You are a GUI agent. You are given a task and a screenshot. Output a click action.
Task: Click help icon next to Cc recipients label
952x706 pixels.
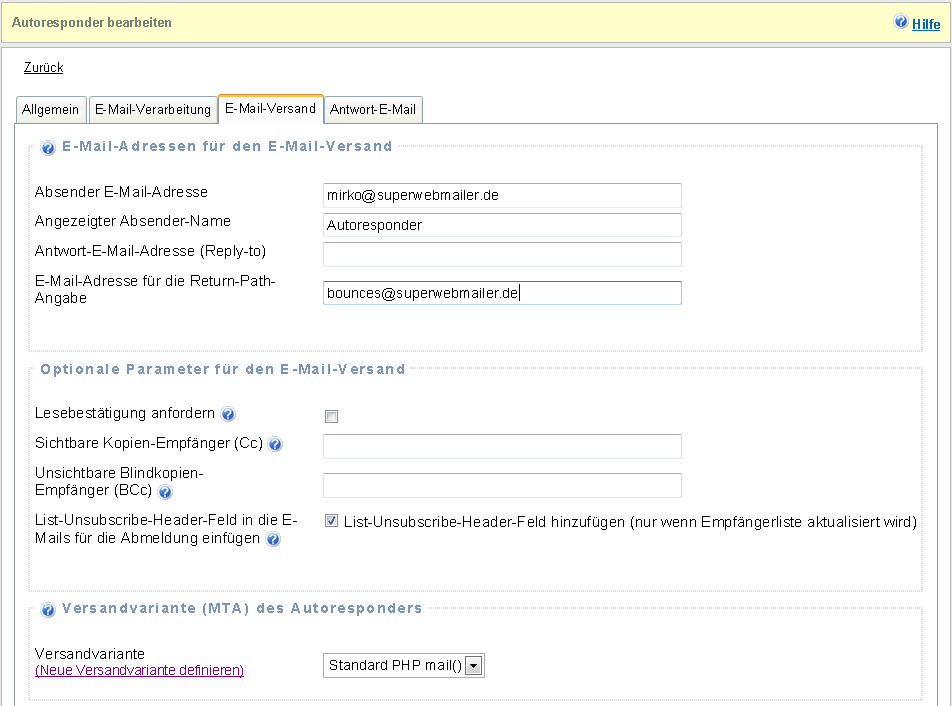275,444
